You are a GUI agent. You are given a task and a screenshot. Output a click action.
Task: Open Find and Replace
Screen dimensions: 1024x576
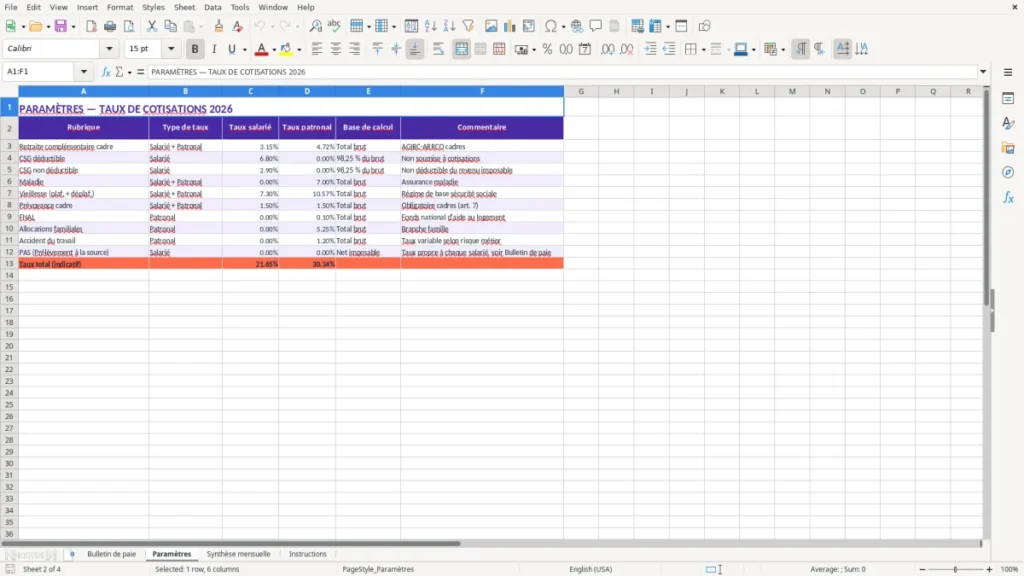pos(315,26)
